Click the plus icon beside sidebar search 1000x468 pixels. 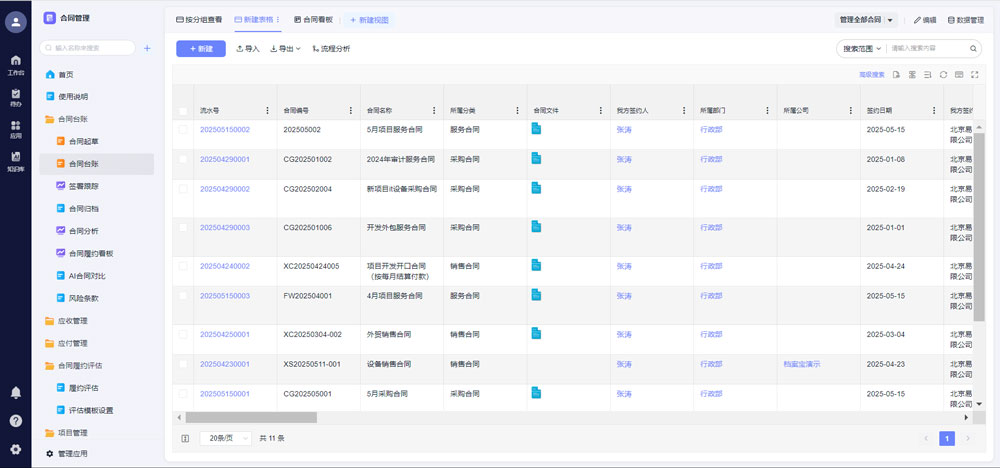click(x=147, y=48)
